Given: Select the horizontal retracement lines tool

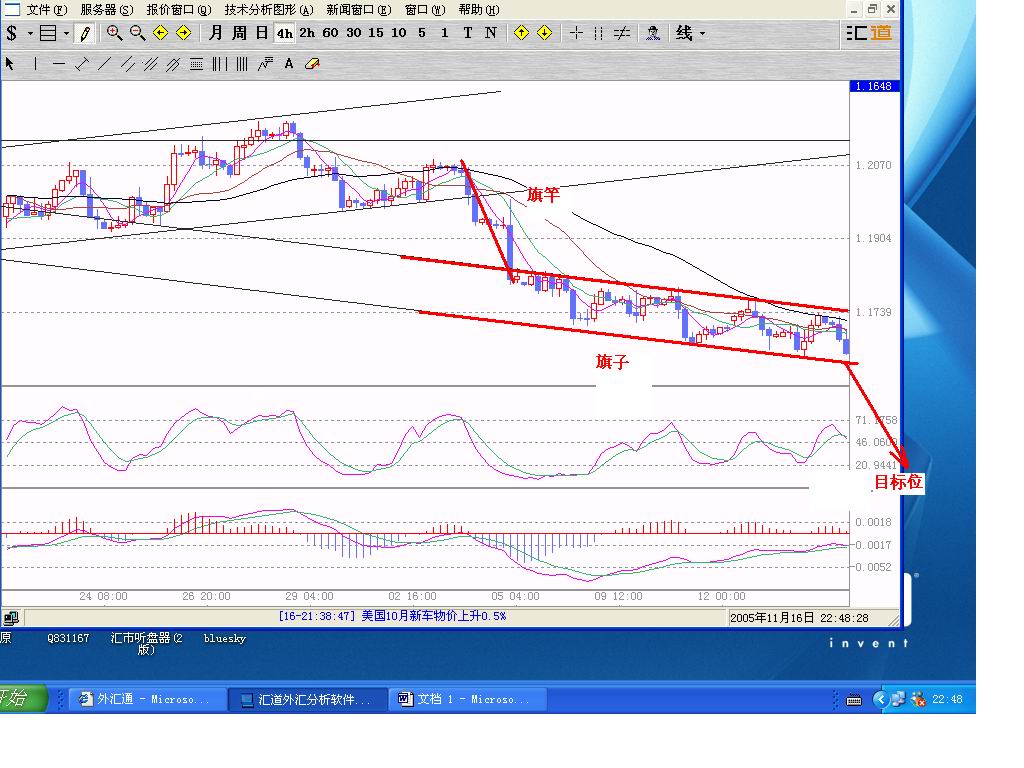Looking at the screenshot, I should pyautogui.click(x=196, y=64).
